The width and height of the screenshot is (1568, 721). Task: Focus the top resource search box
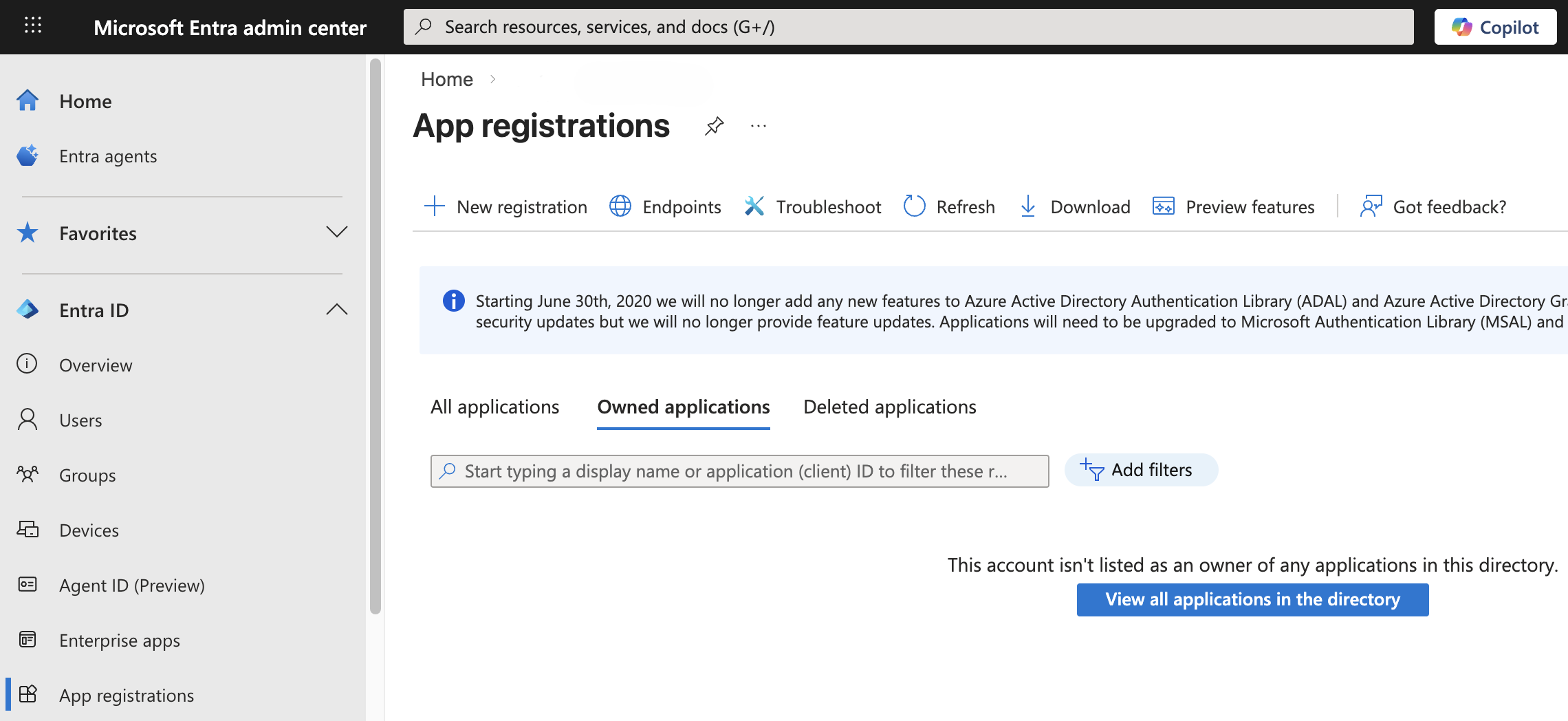pos(908,27)
